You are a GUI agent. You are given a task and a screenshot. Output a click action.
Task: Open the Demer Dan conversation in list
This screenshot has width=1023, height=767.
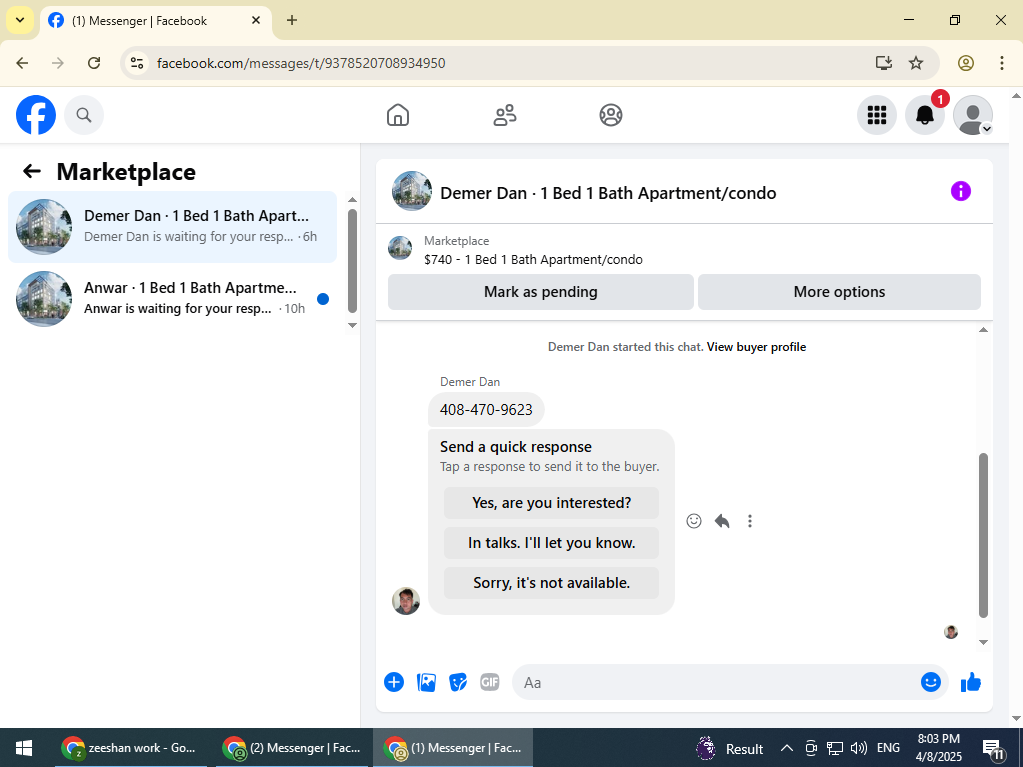point(172,226)
